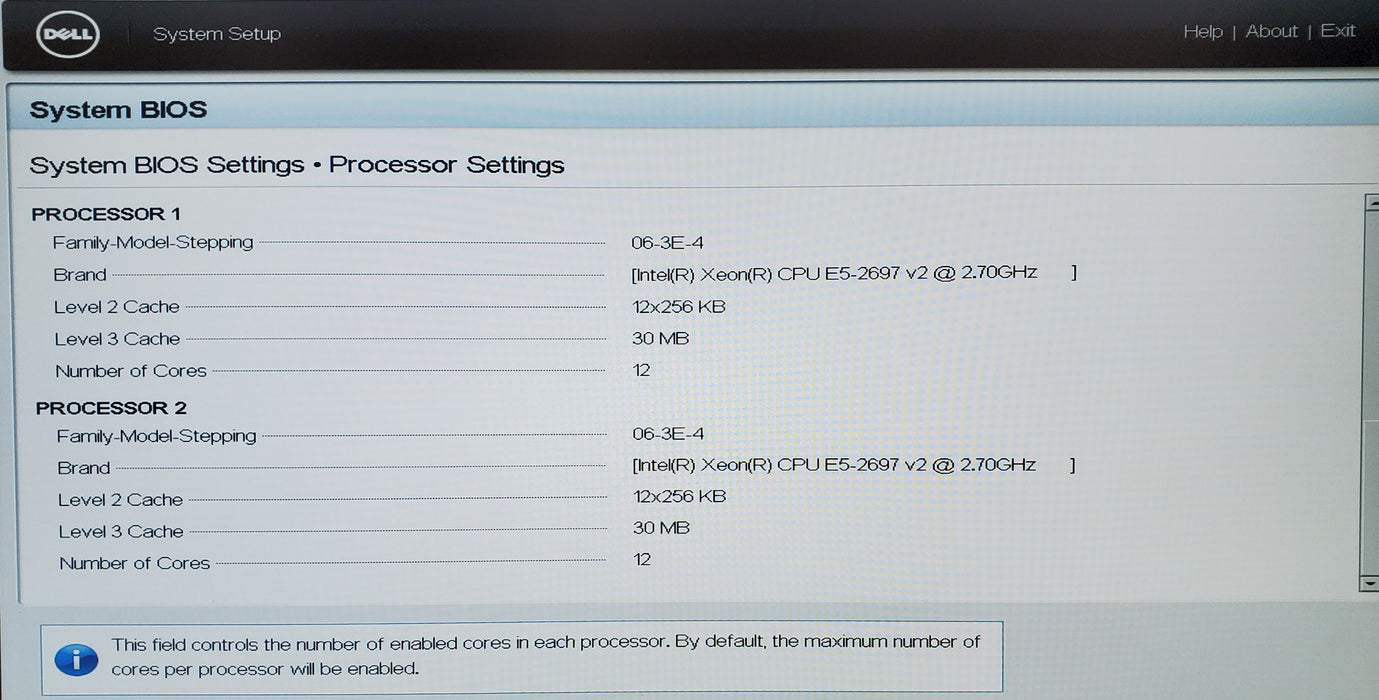Click Processor 1 Level 2 Cache label

[117, 307]
